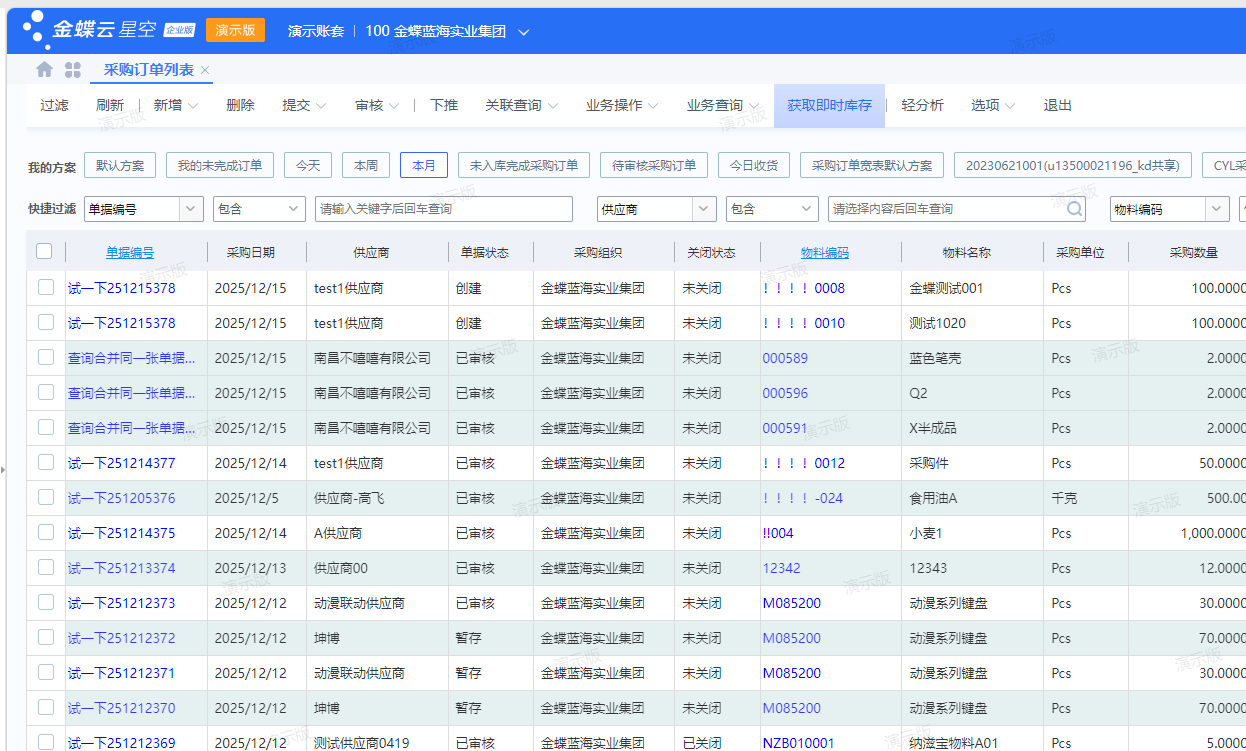The image size is (1246, 751).
Task: Switch to the 采购订单列表 tab
Action: point(149,70)
